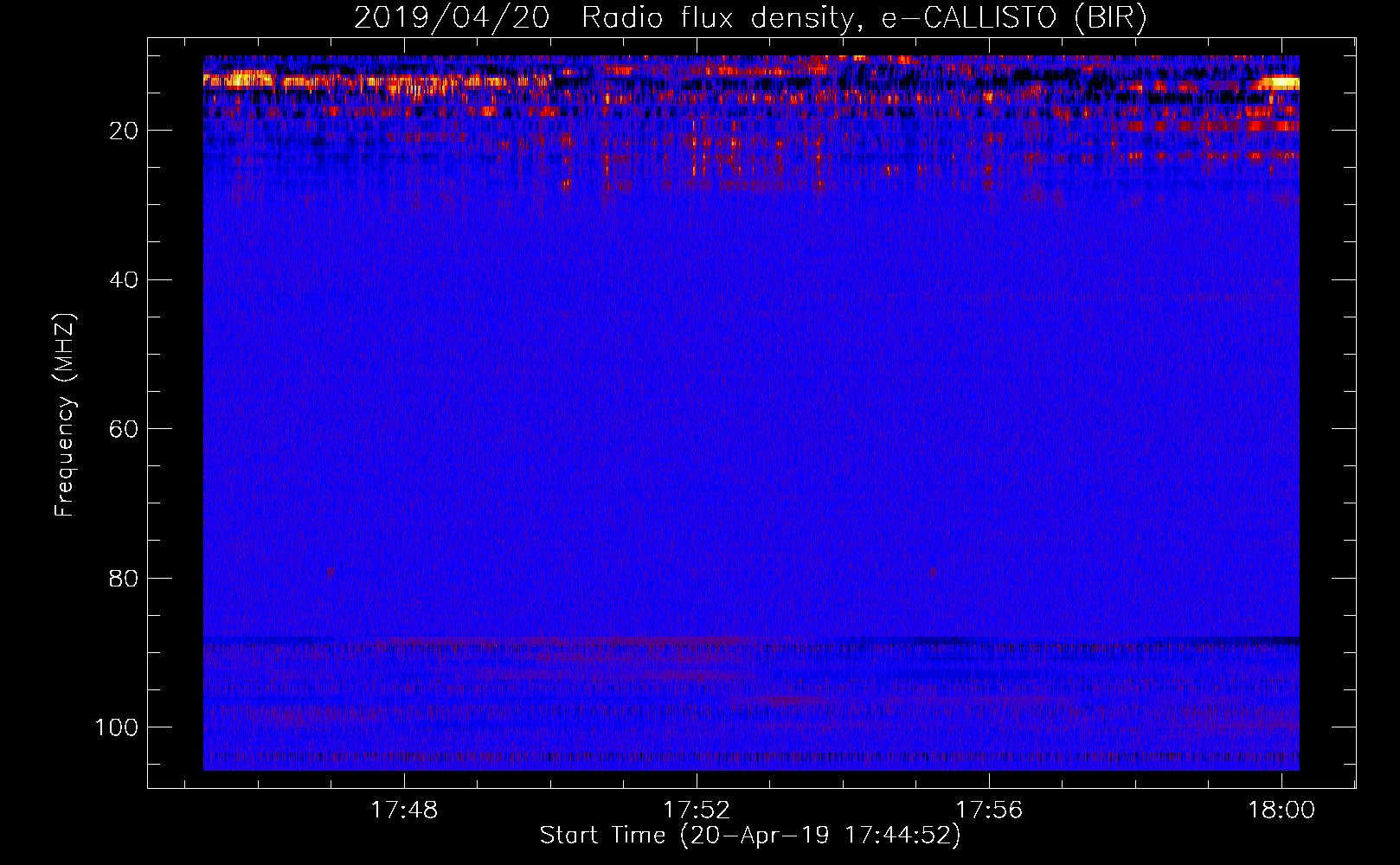Click the 'Start Time (20-Apr-19 17:44:52)' label
The image size is (1400, 865).
750,836
